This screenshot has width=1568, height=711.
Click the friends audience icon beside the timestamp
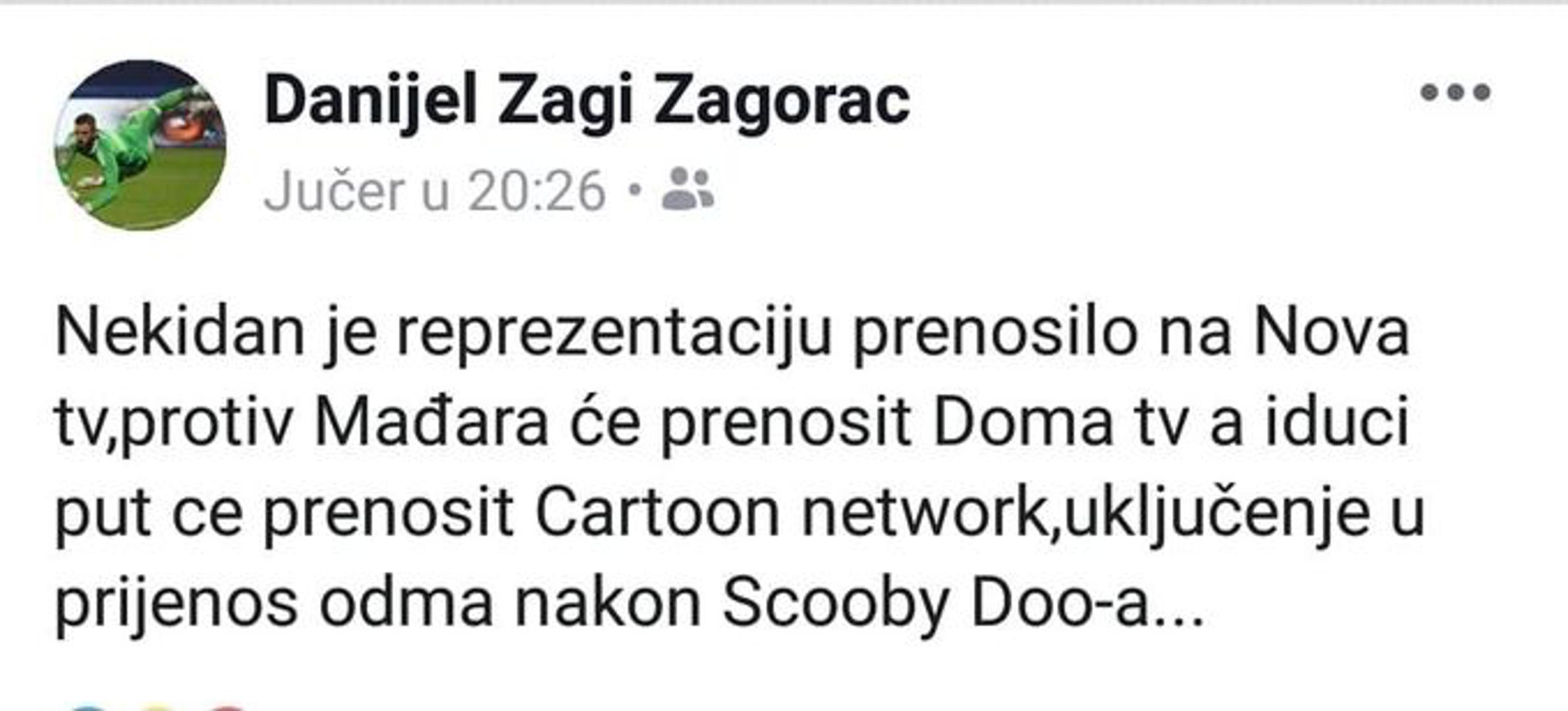pyautogui.click(x=688, y=189)
